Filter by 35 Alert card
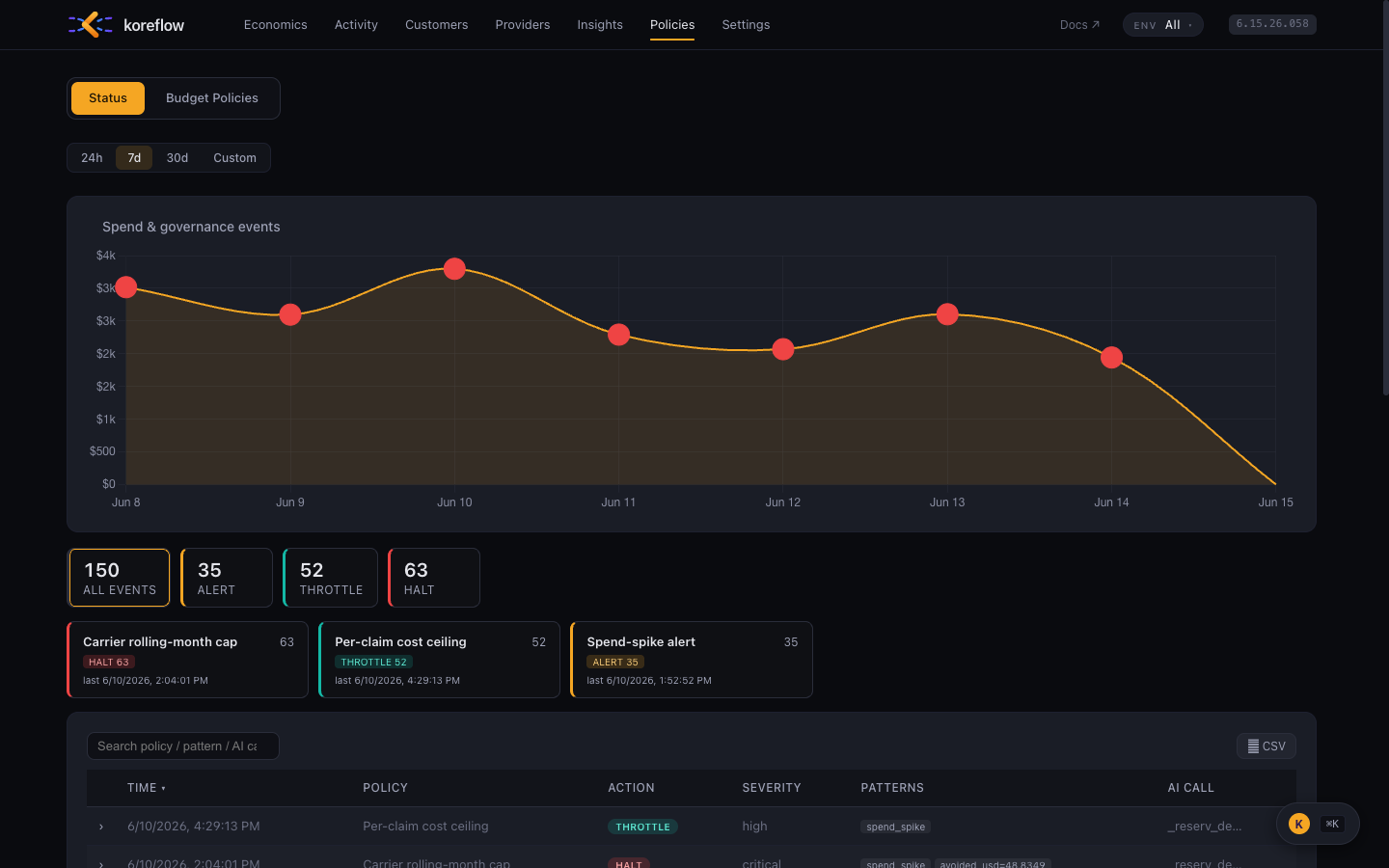Screen dimensions: 1389x868 click(x=227, y=578)
